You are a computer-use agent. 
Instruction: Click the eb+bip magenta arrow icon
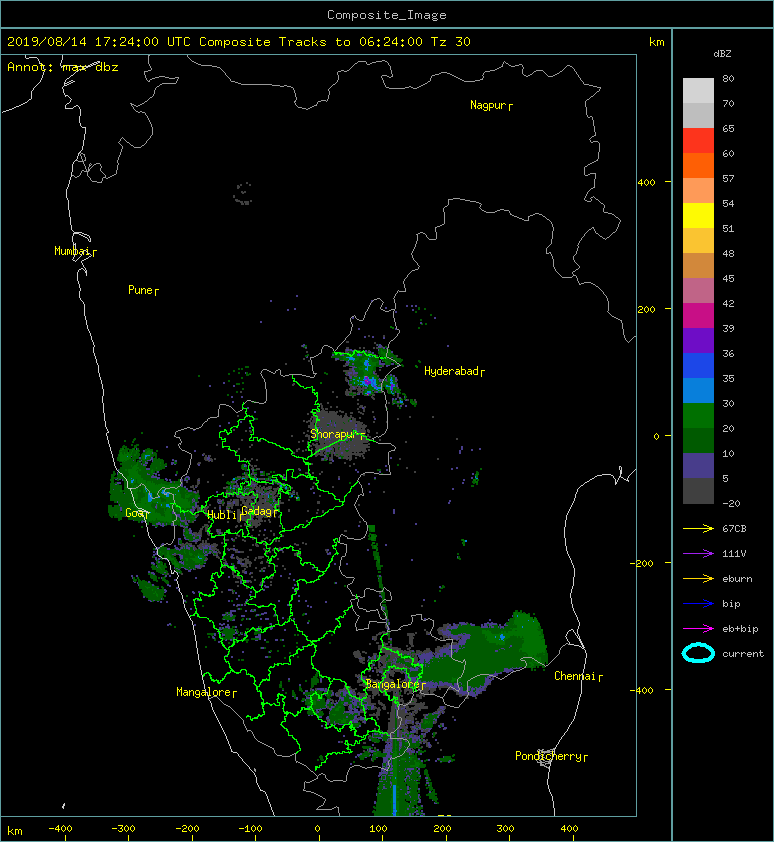pos(698,629)
